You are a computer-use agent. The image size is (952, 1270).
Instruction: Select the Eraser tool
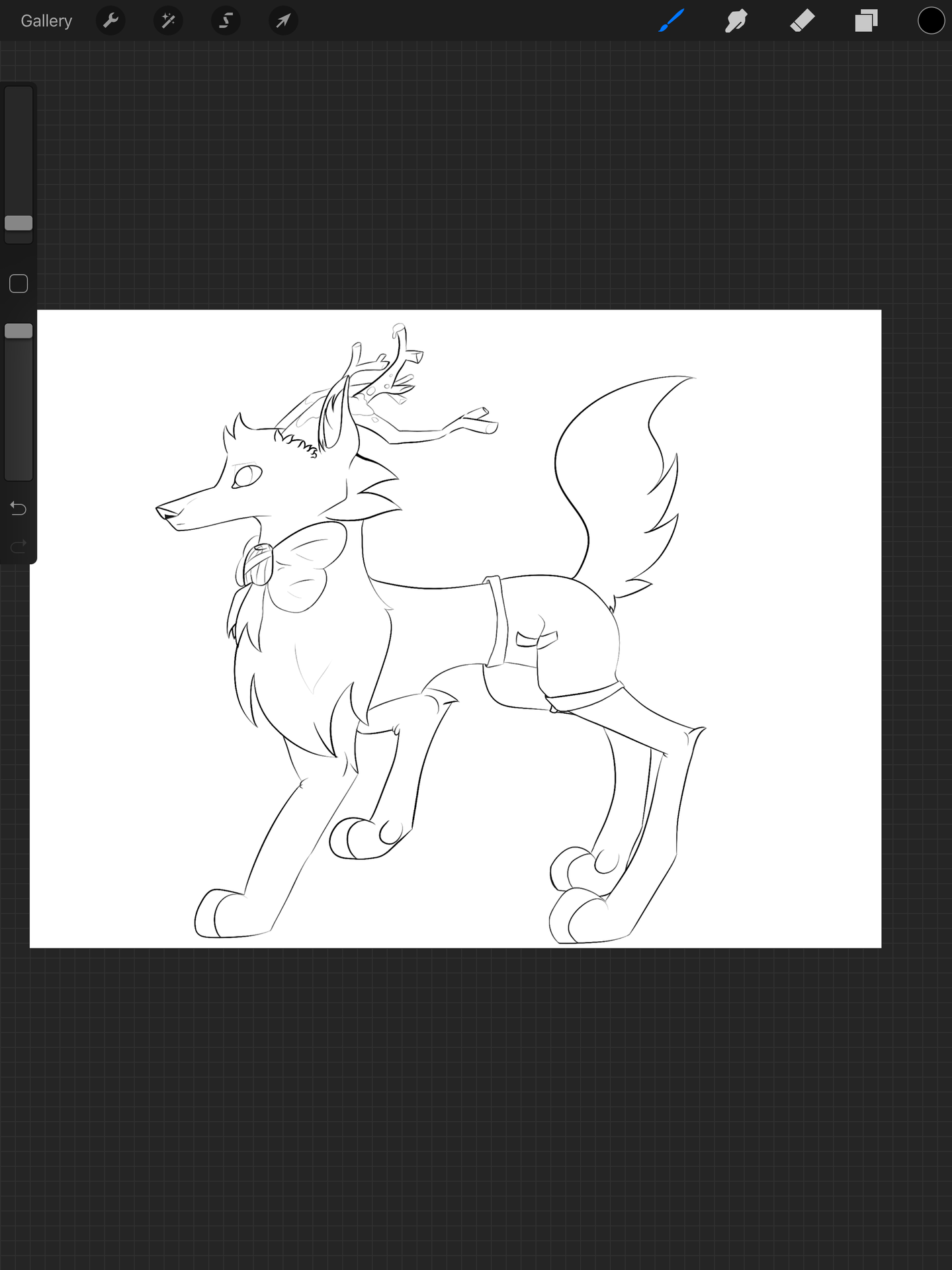(x=802, y=21)
